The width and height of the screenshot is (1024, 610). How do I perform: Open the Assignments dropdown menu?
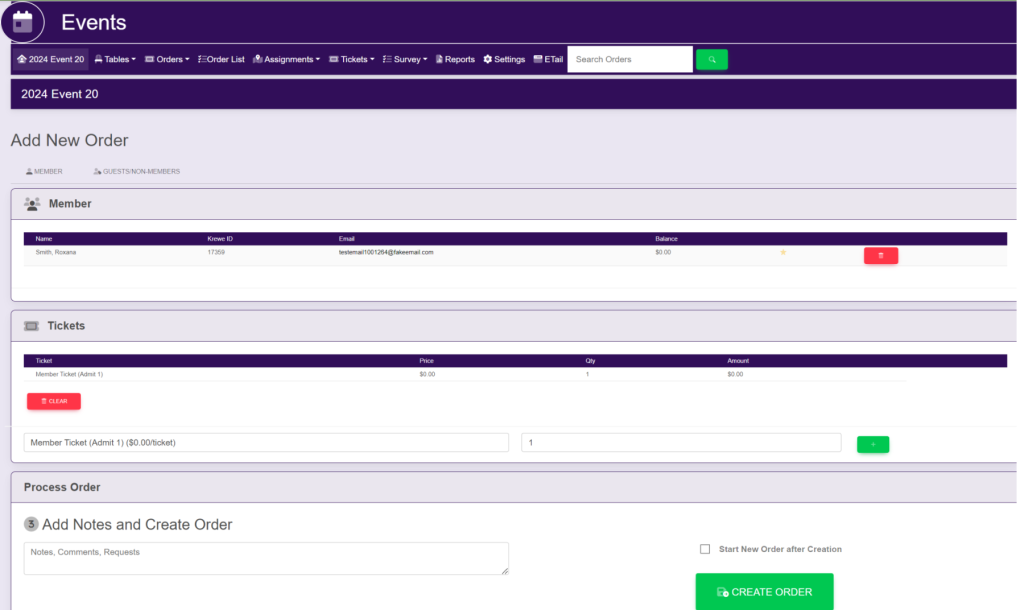287,60
